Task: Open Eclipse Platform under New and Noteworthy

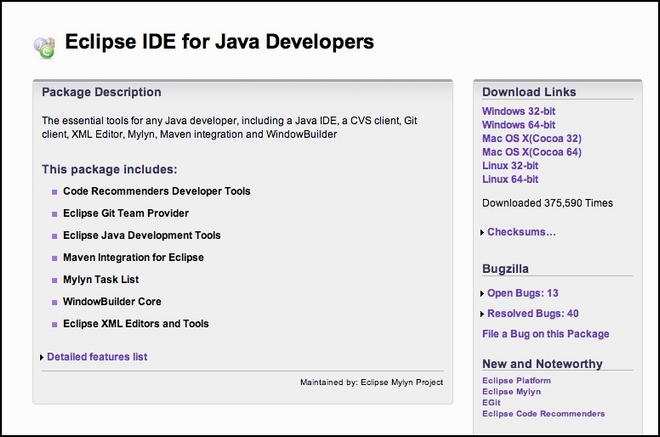Action: point(516,381)
